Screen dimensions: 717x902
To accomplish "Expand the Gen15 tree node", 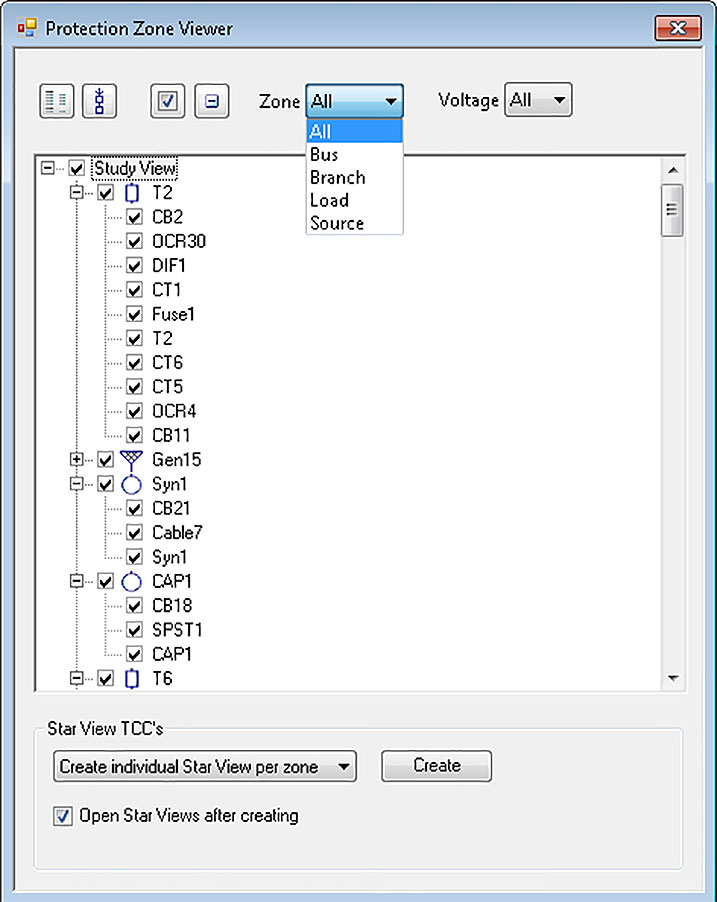I will [x=76, y=460].
